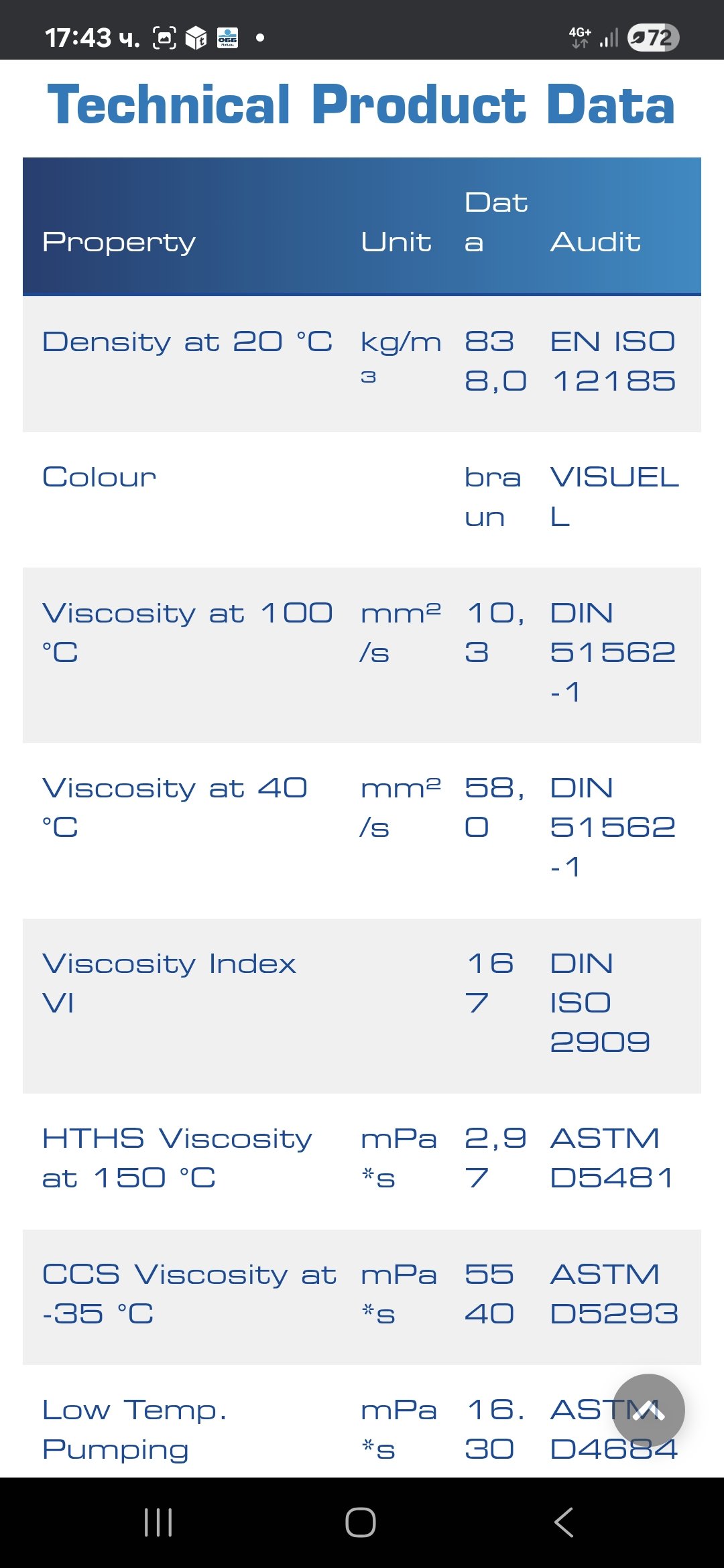Screen dimensions: 724x1568
Task: Tap the ASTM D5481 audit reference
Action: (611, 1158)
